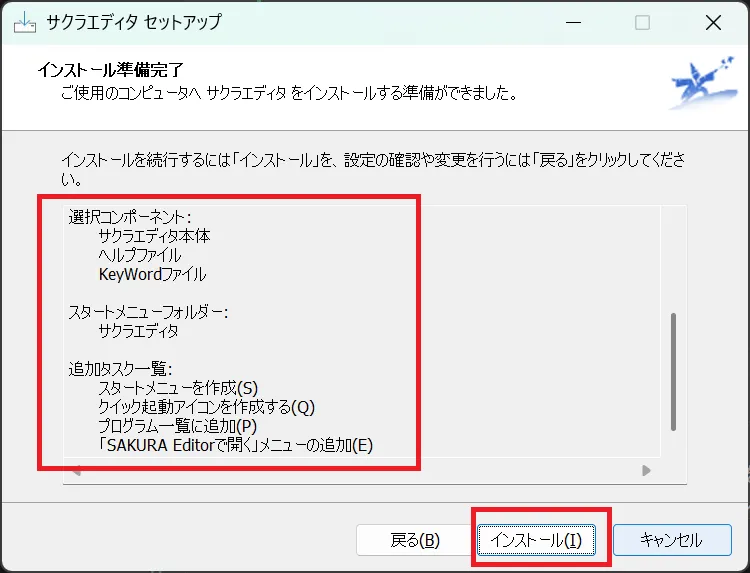Screen dimensions: 750x573
Task: Select the クイック起動アイコンを作成する(Q) line
Action: [x=207, y=407]
